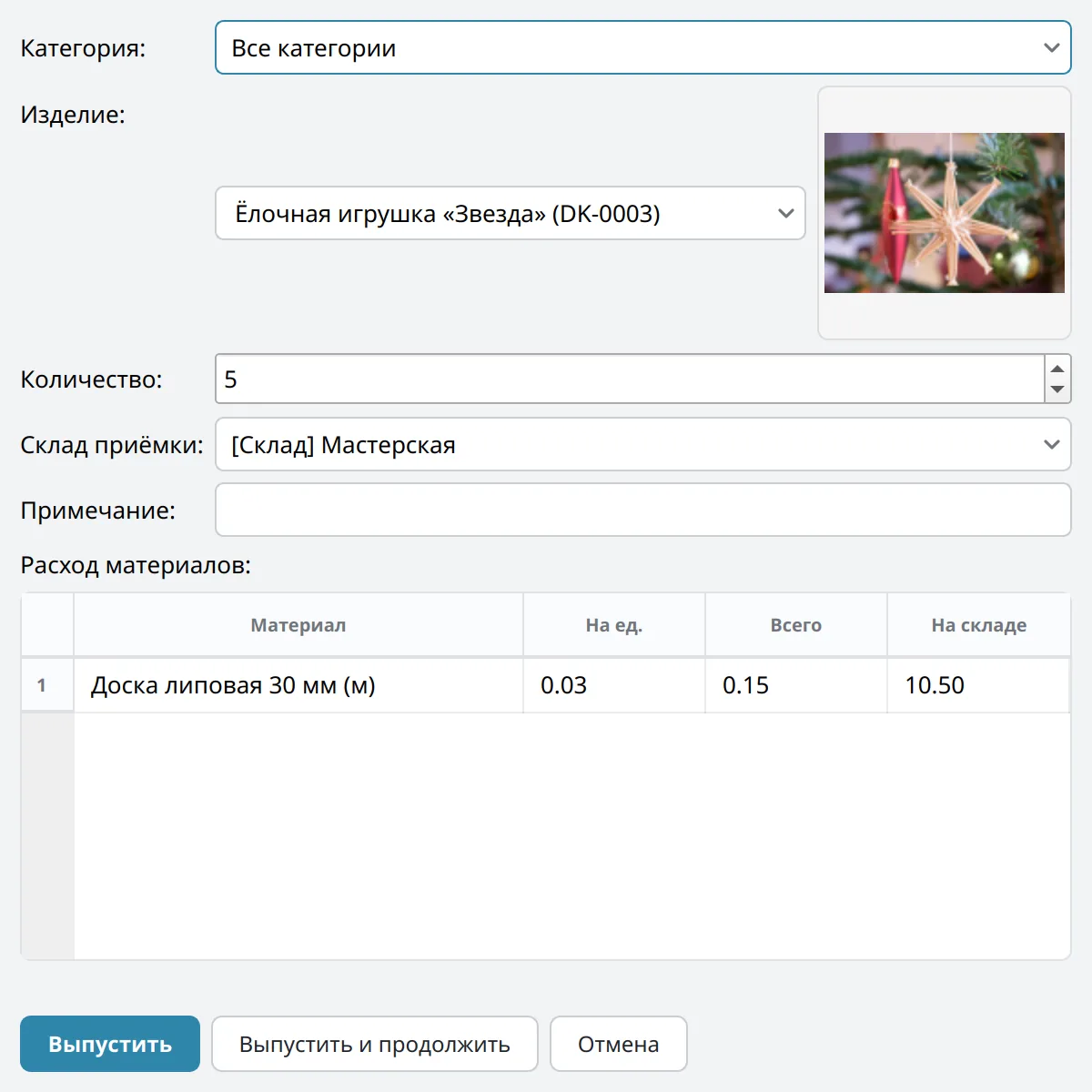Screen dimensions: 1092x1092
Task: Select the Доска липовая 30 мм row cell
Action: [x=298, y=685]
